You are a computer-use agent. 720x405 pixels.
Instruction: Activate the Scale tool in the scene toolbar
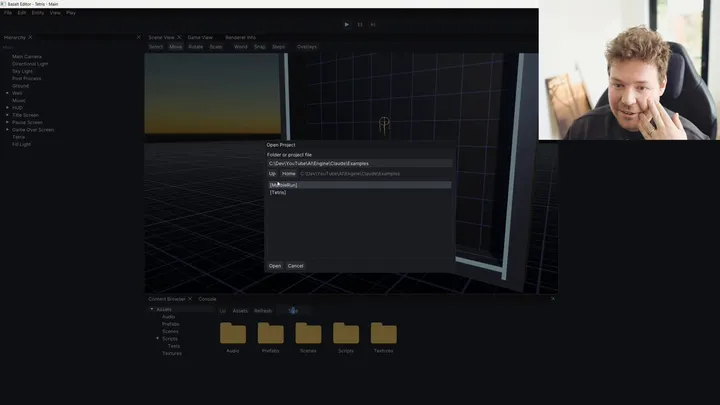click(216, 47)
